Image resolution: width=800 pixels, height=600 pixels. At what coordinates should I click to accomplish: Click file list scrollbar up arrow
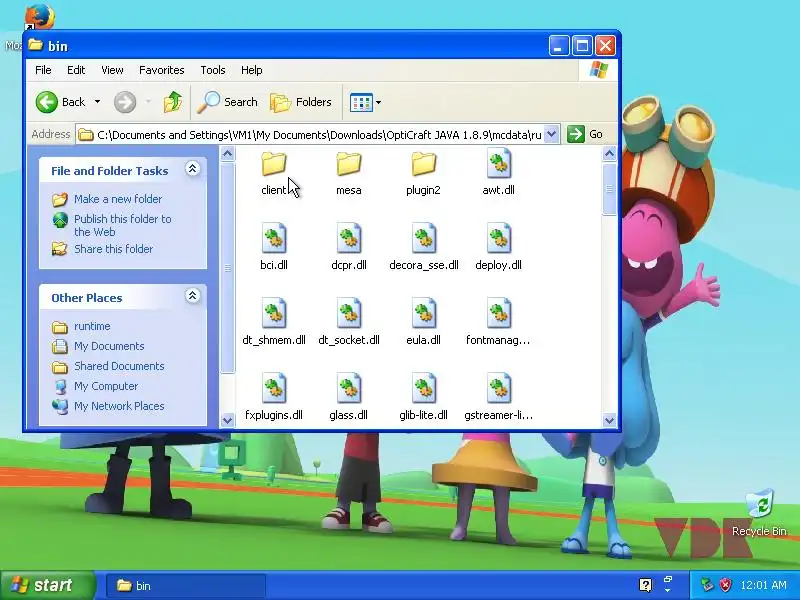609,154
